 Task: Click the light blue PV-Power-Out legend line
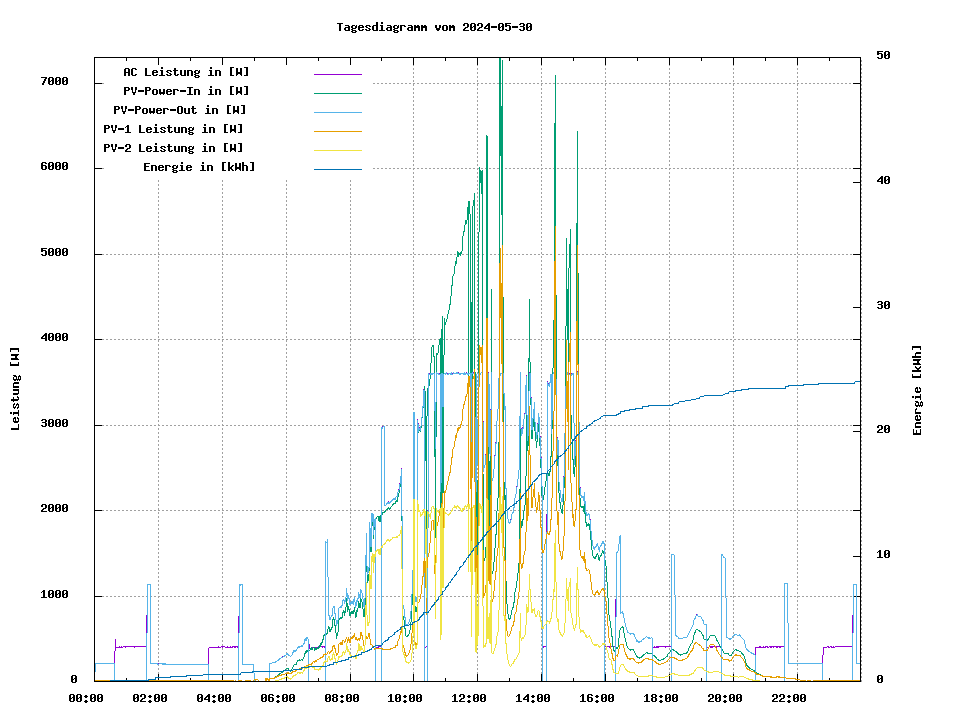coord(337,111)
